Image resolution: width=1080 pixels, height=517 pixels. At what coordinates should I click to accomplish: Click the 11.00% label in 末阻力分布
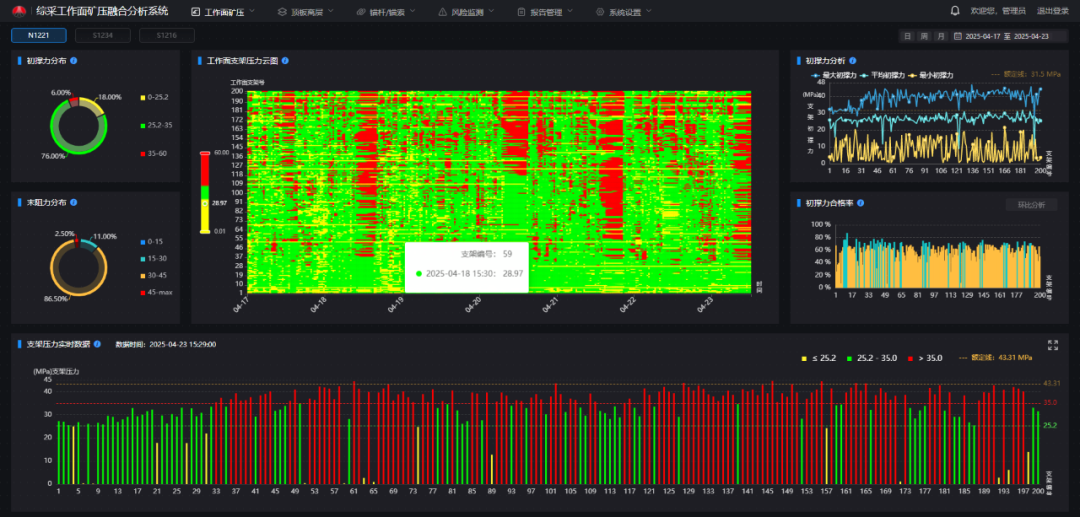tap(105, 236)
